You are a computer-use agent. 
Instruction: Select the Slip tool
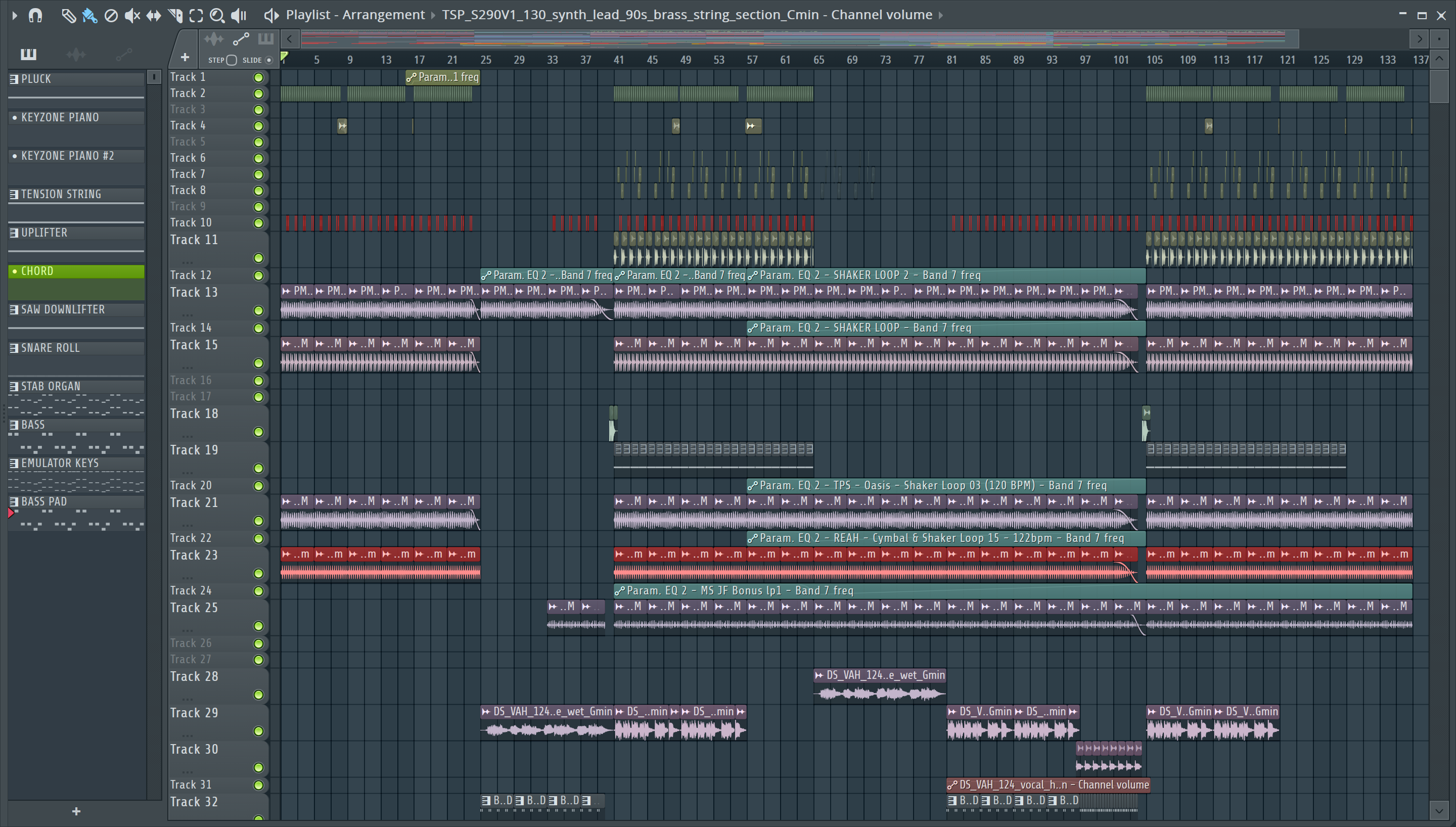point(153,15)
